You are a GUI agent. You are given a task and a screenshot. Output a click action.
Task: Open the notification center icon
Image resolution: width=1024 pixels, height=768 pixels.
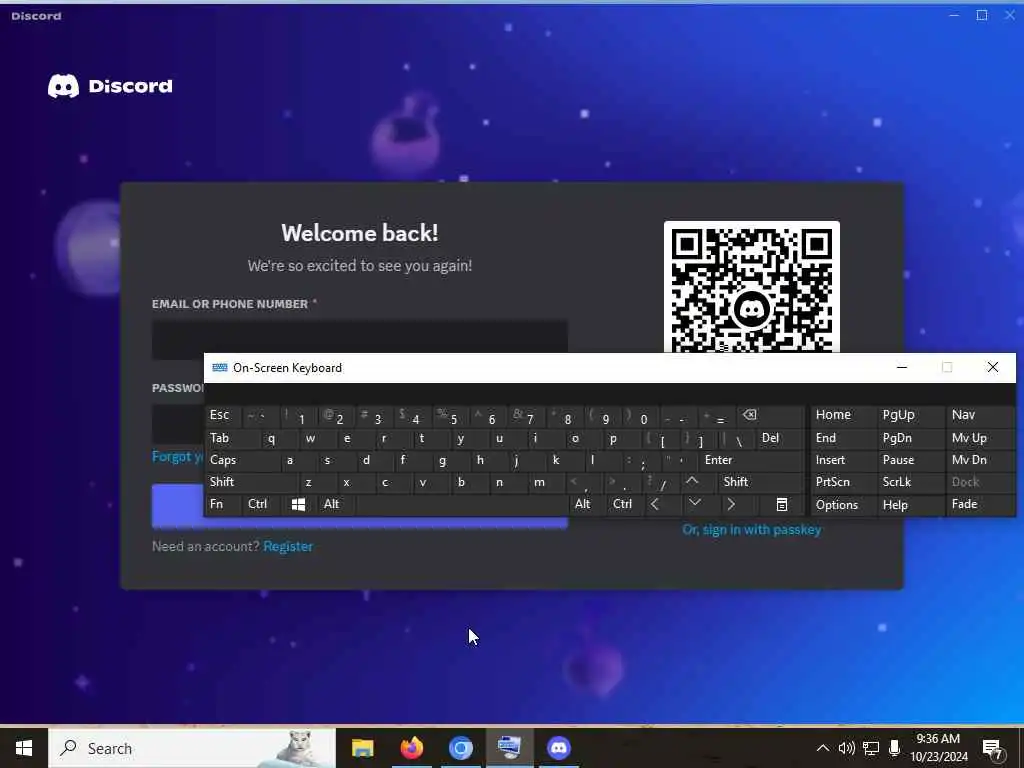993,749
